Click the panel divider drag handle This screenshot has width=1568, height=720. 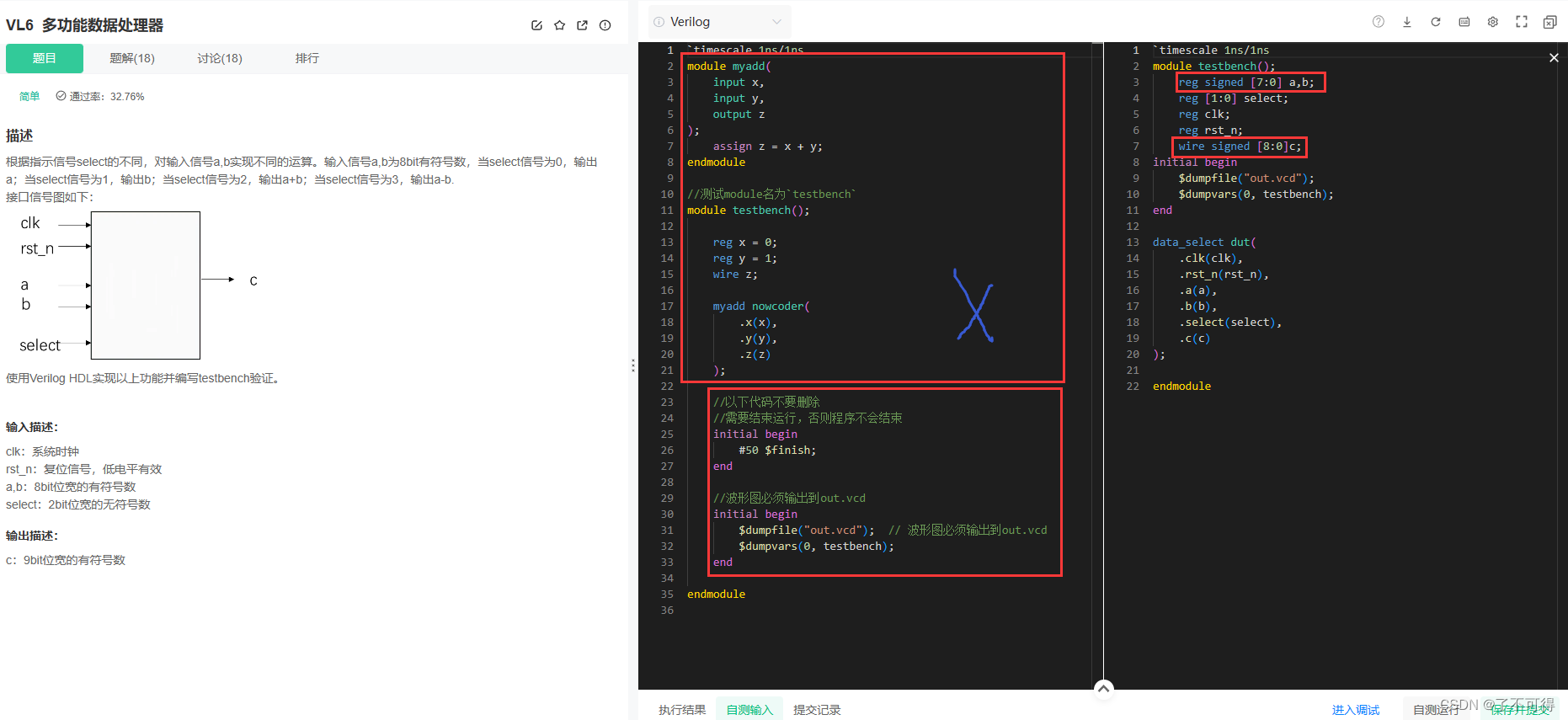[633, 365]
